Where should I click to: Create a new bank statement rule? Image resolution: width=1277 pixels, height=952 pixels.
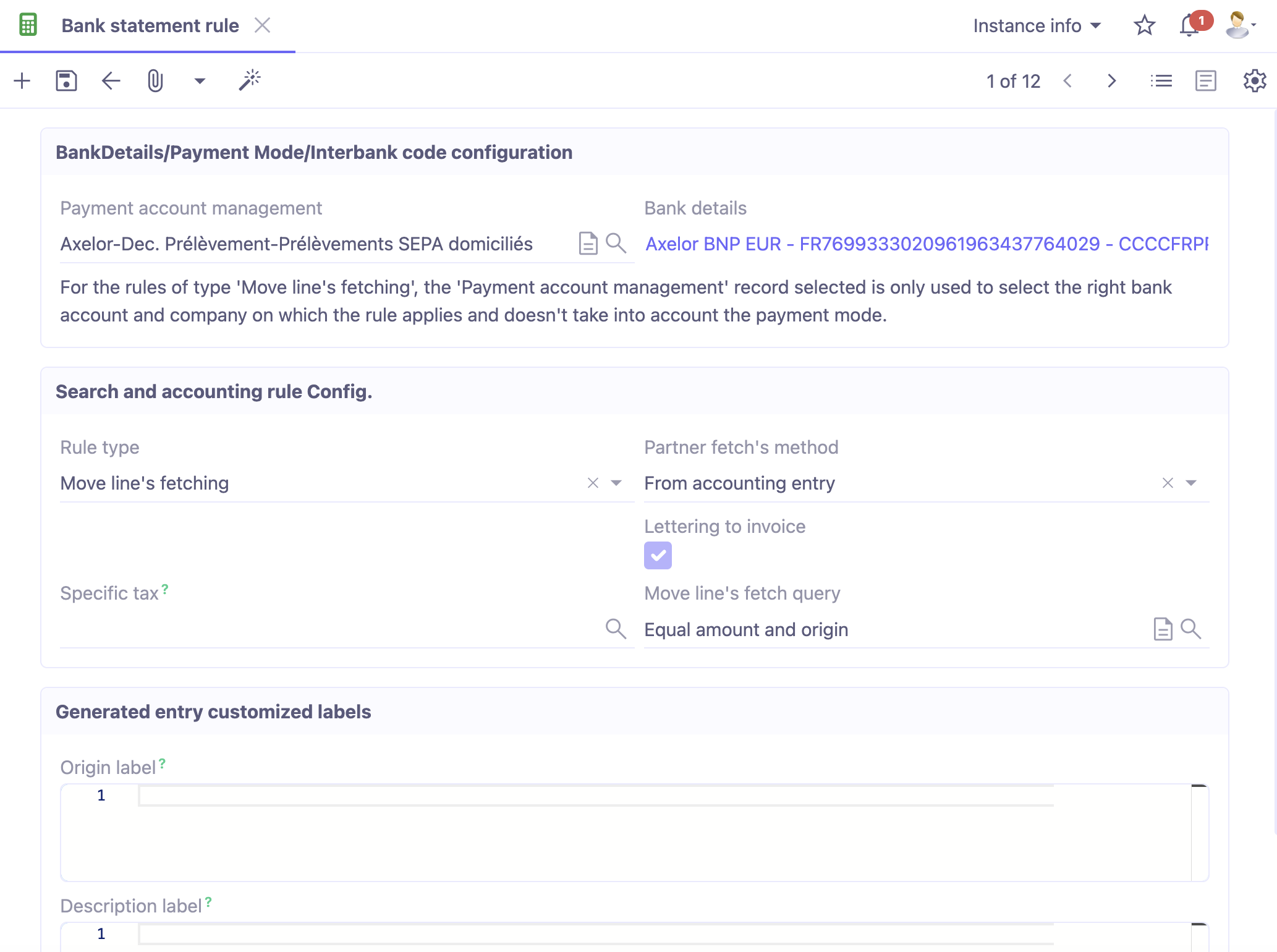(x=22, y=80)
